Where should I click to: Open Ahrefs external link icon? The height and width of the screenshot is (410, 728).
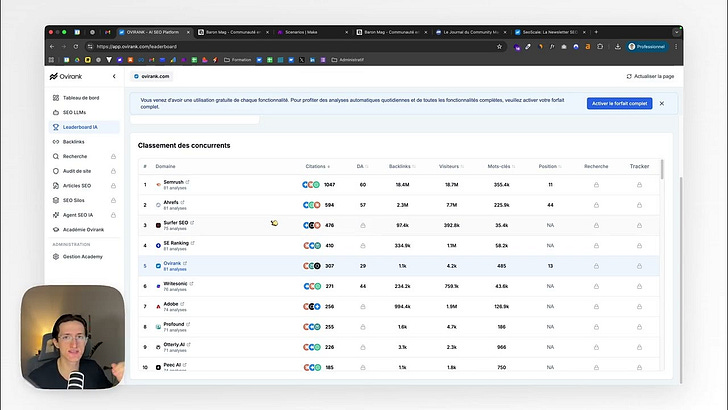(182, 202)
